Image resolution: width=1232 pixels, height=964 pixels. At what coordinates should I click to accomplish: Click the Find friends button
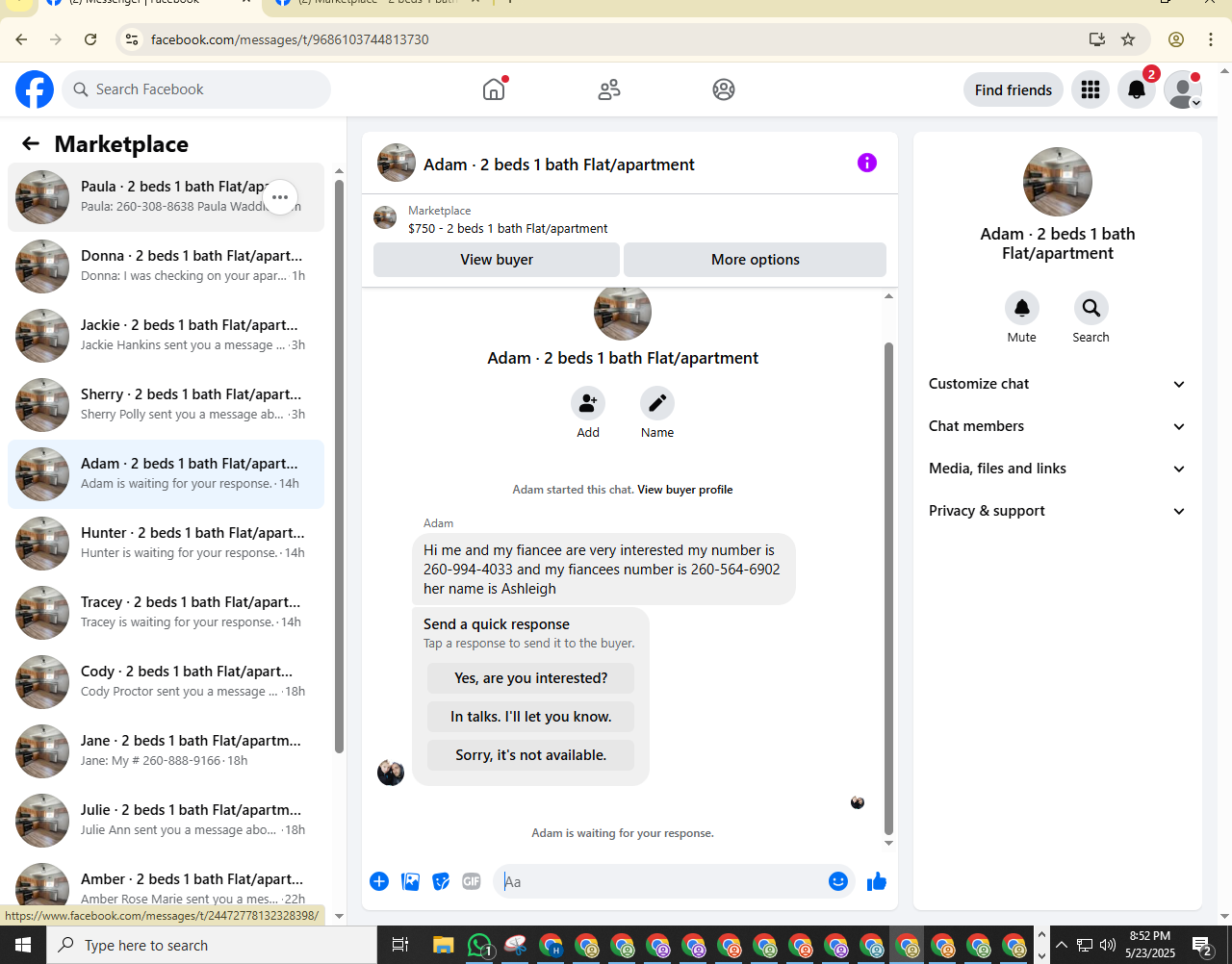pos(1014,89)
